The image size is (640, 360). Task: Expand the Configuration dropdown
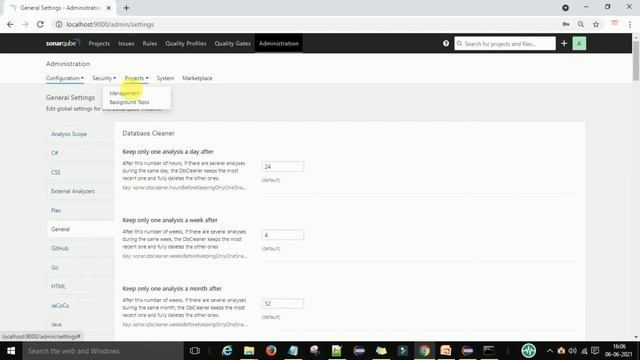pyautogui.click(x=64, y=78)
